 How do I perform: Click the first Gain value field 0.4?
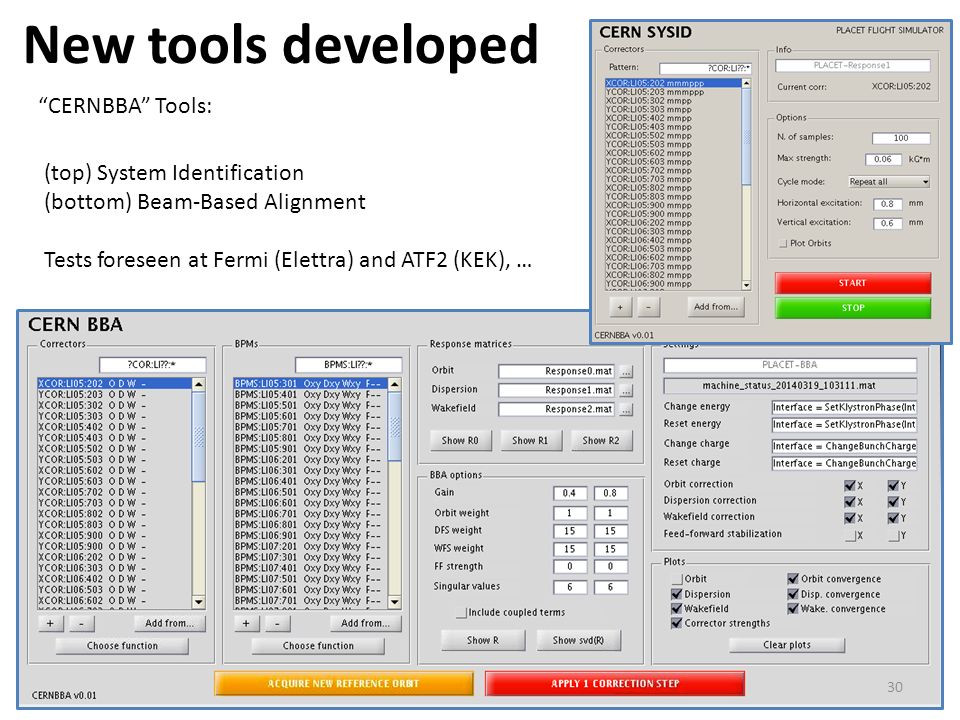(569, 493)
